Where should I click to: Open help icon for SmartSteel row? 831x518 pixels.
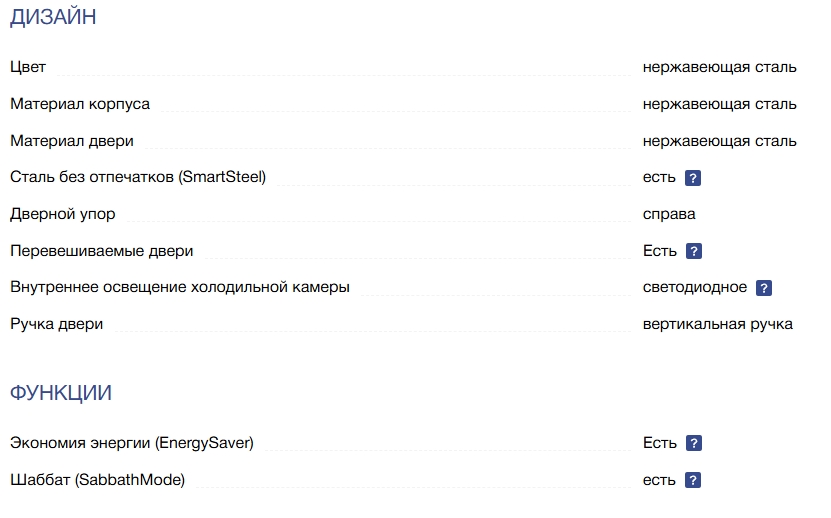tap(693, 178)
